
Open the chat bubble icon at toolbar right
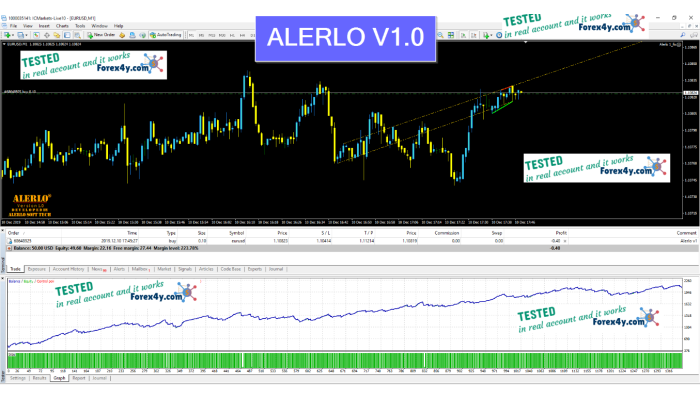[694, 35]
